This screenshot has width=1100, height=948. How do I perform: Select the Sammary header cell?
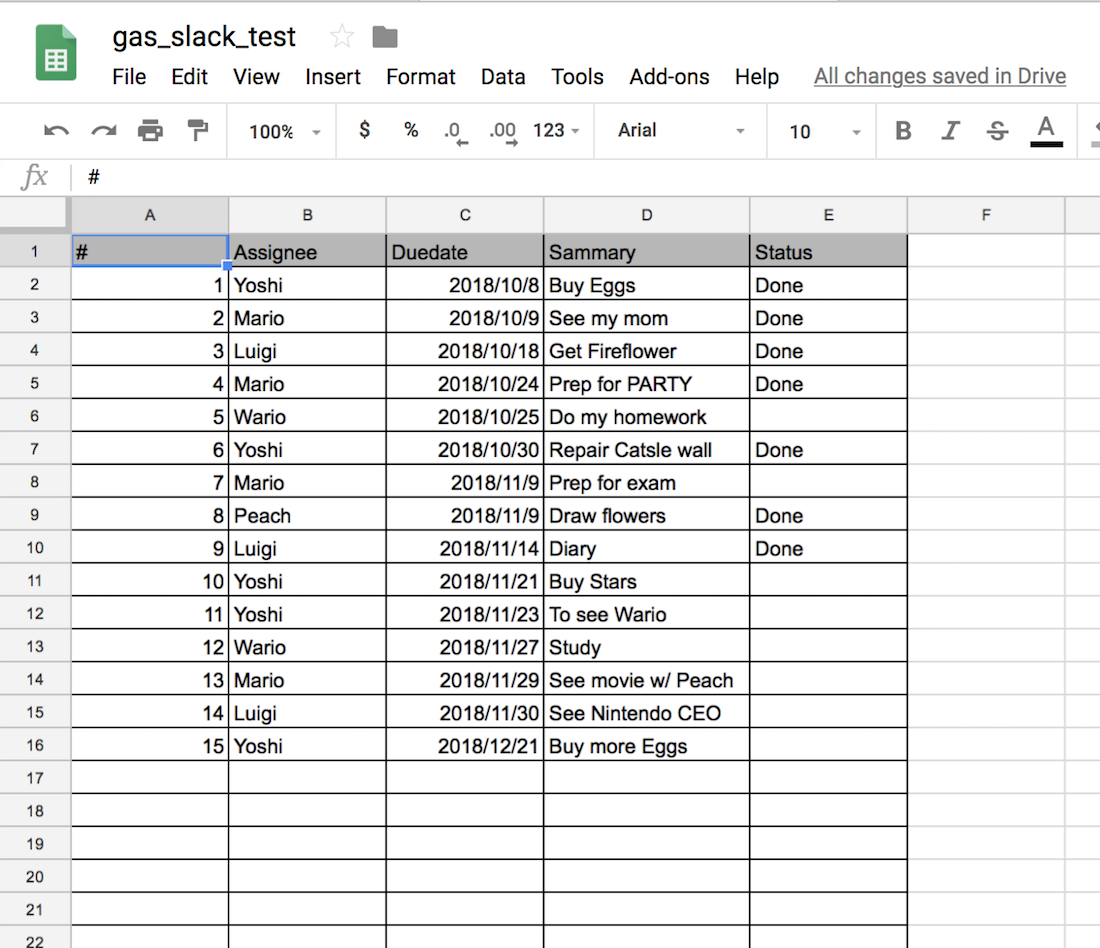(x=647, y=251)
